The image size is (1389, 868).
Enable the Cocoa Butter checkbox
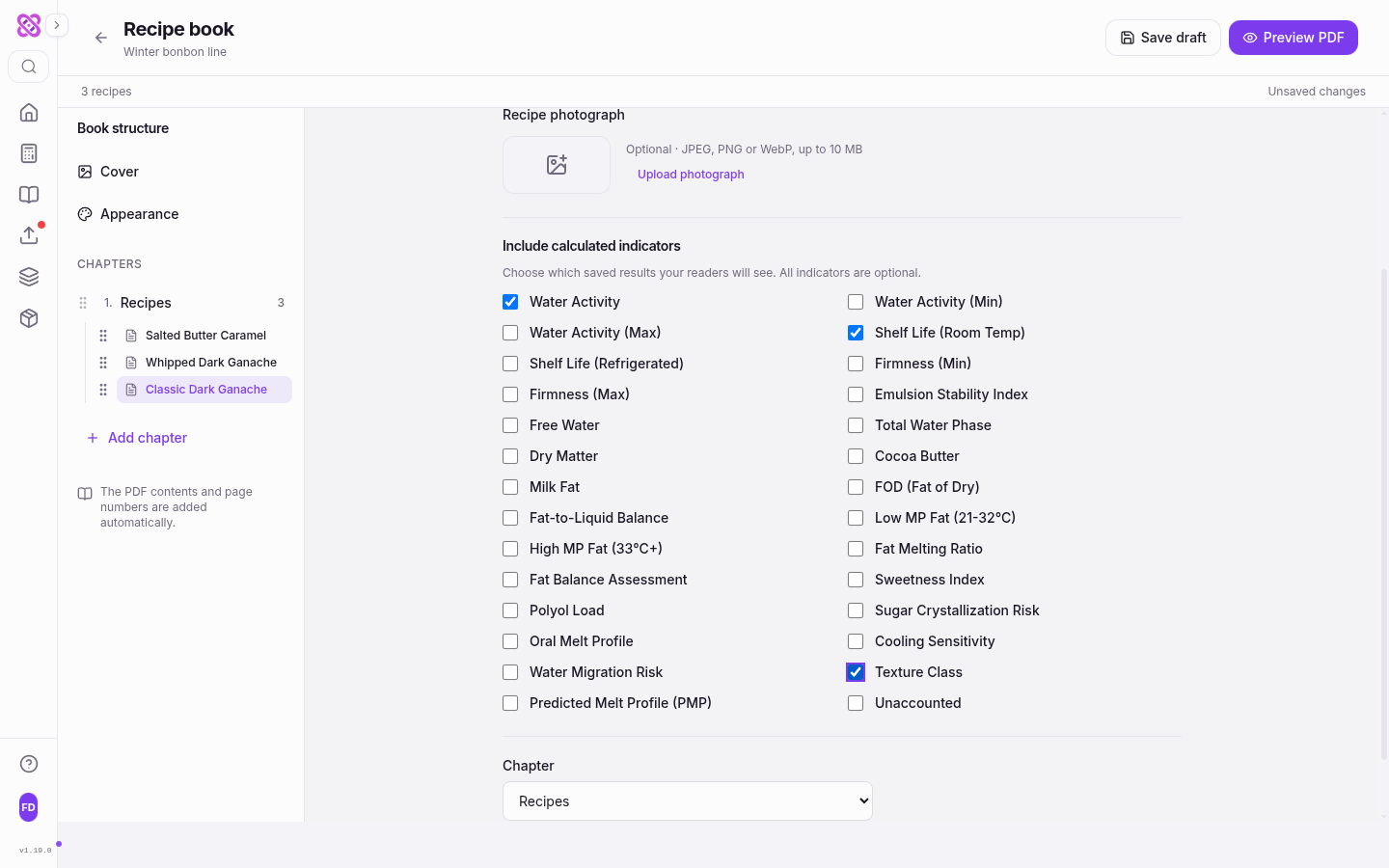(x=856, y=456)
